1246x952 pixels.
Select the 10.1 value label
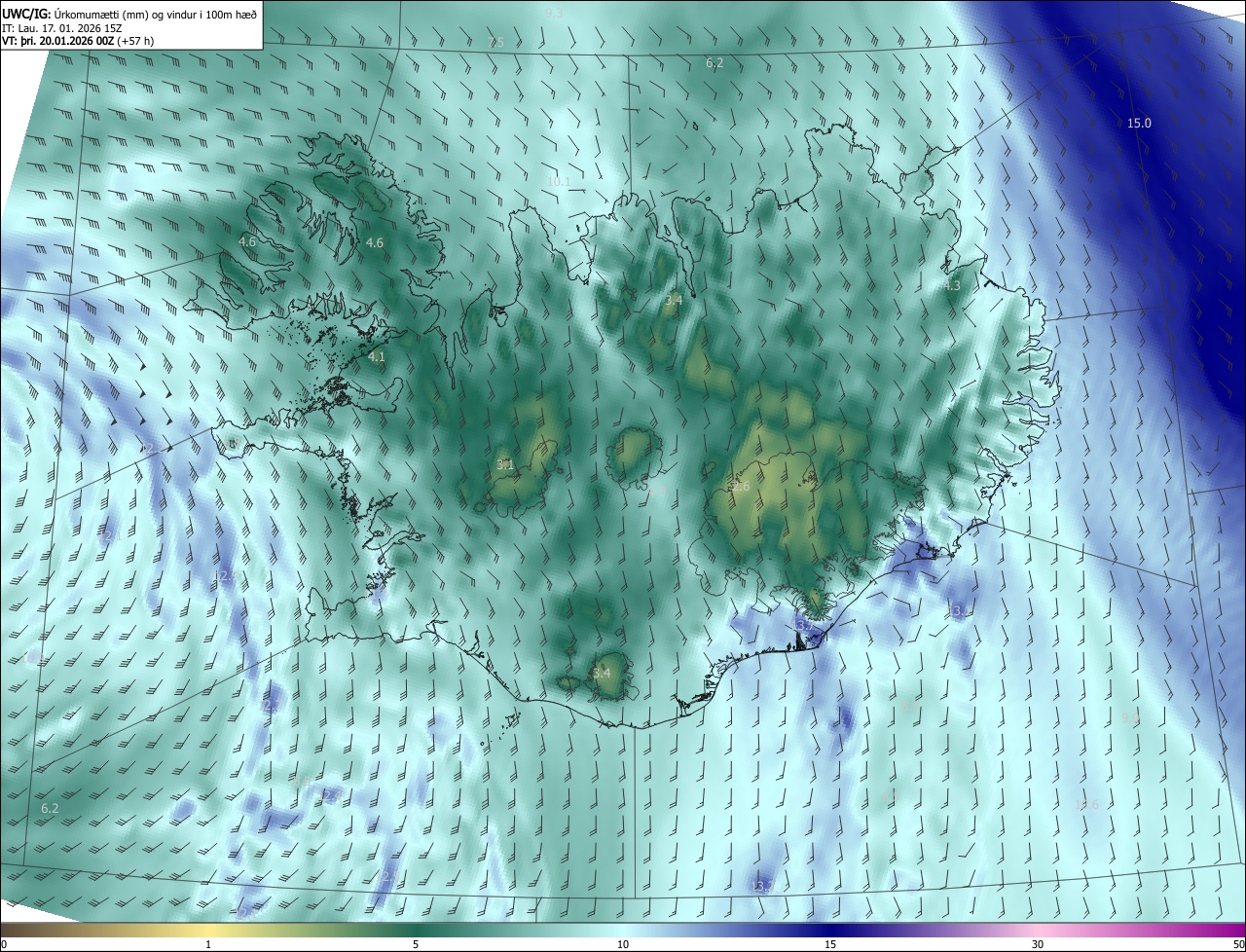coord(558,181)
